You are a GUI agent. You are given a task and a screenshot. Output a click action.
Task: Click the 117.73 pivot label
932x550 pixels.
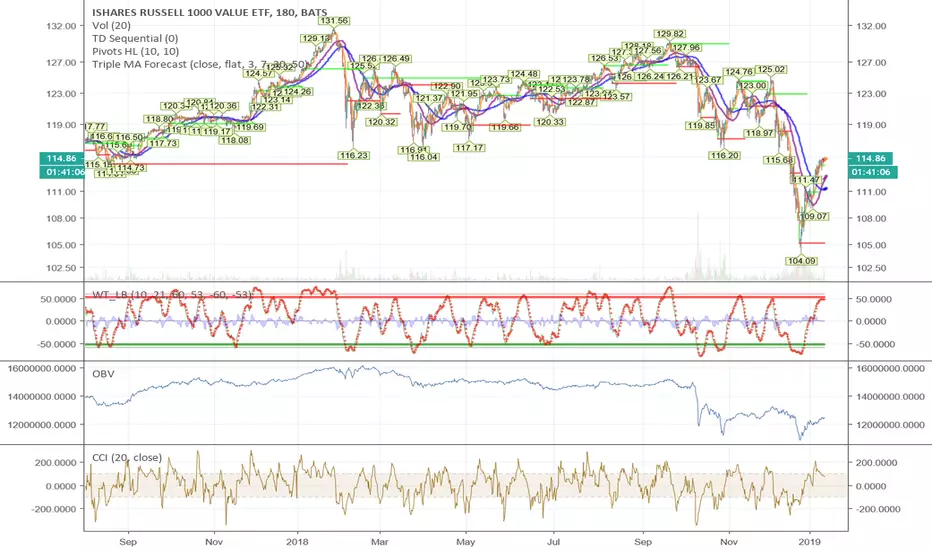(163, 143)
